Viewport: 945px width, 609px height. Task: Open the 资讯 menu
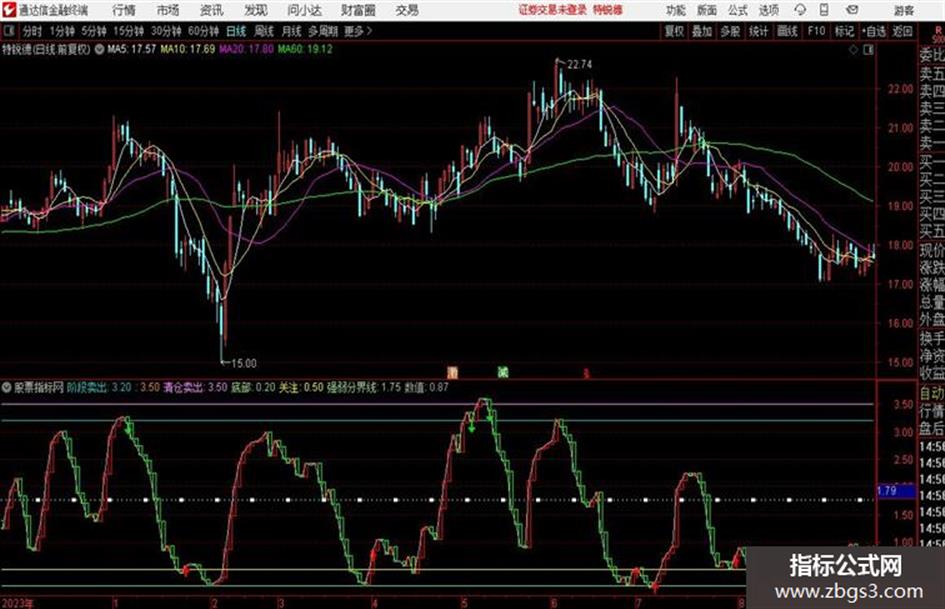coord(212,10)
